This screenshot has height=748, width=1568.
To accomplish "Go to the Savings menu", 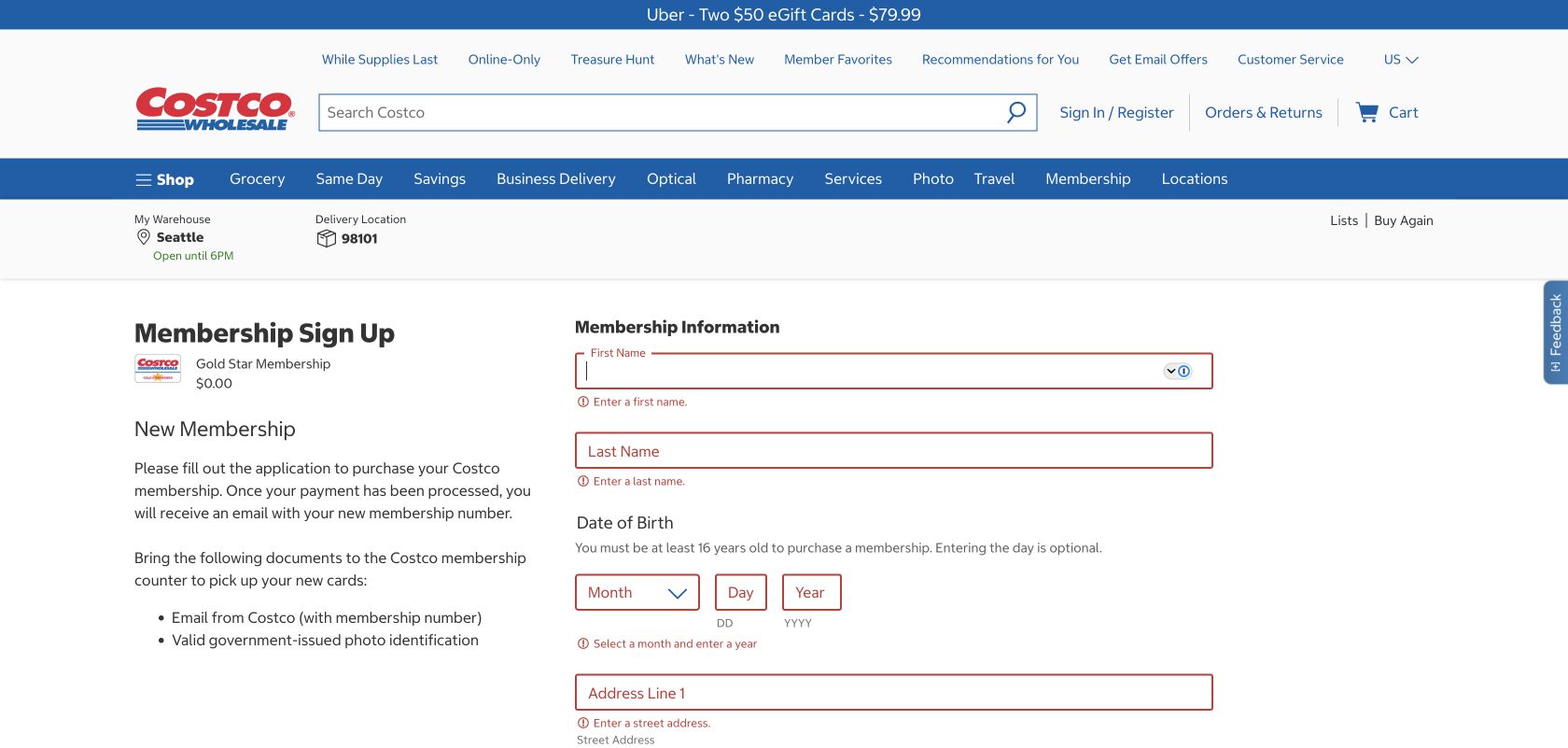I will click(440, 179).
